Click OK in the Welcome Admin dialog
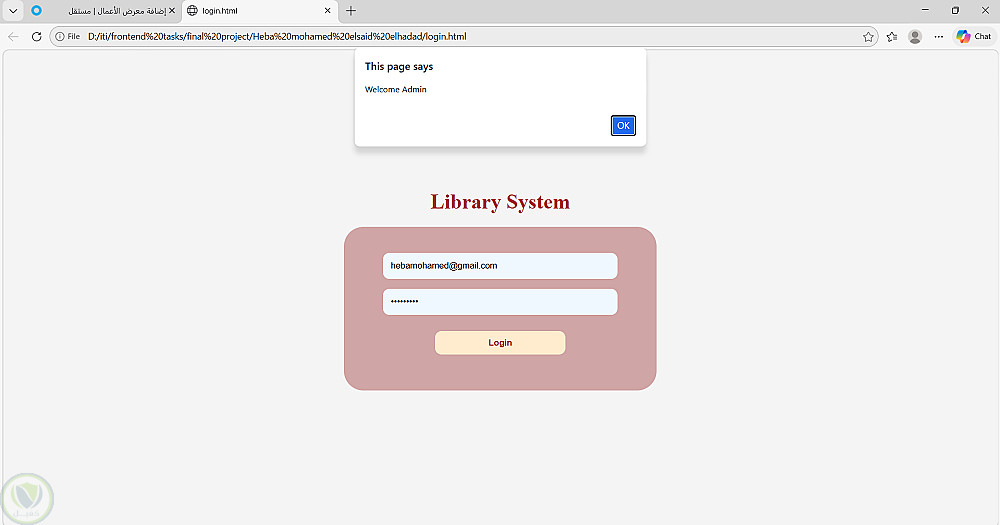Image resolution: width=1000 pixels, height=525 pixels. [623, 126]
